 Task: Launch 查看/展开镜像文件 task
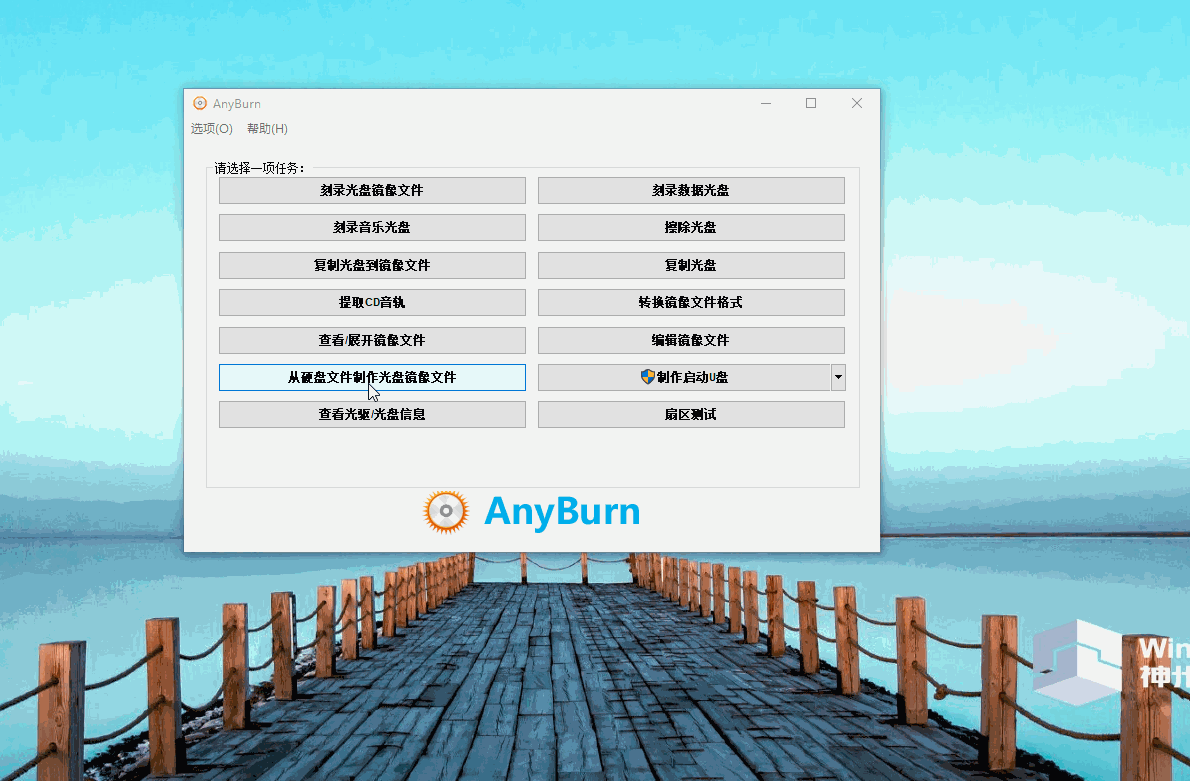click(x=372, y=341)
